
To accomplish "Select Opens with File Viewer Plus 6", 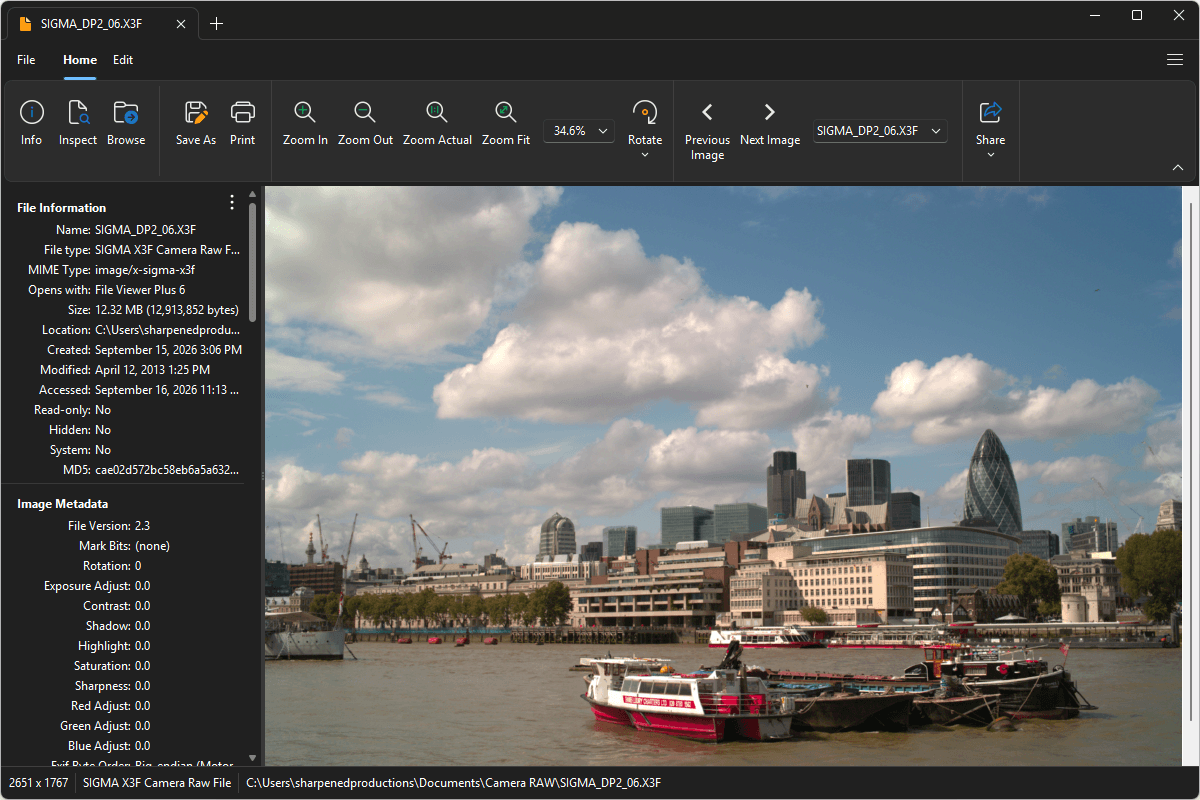I will click(140, 290).
